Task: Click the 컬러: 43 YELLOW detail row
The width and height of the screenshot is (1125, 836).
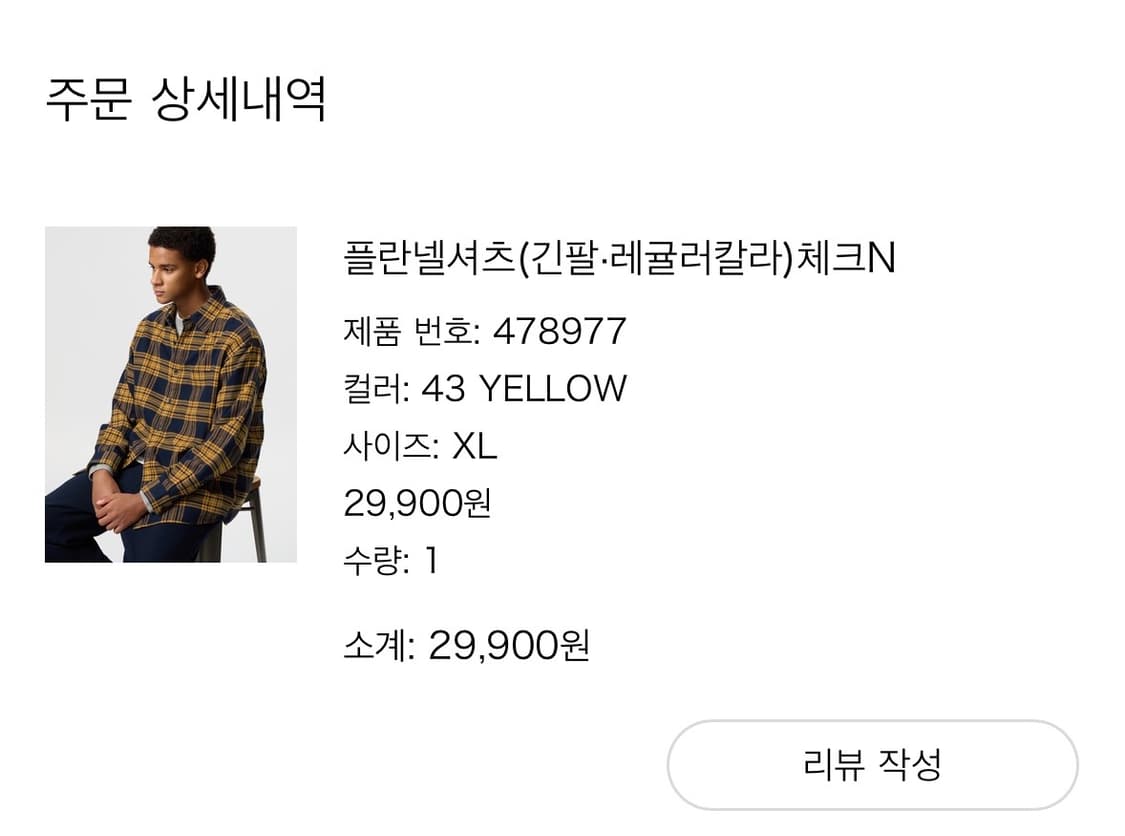Action: coord(484,389)
